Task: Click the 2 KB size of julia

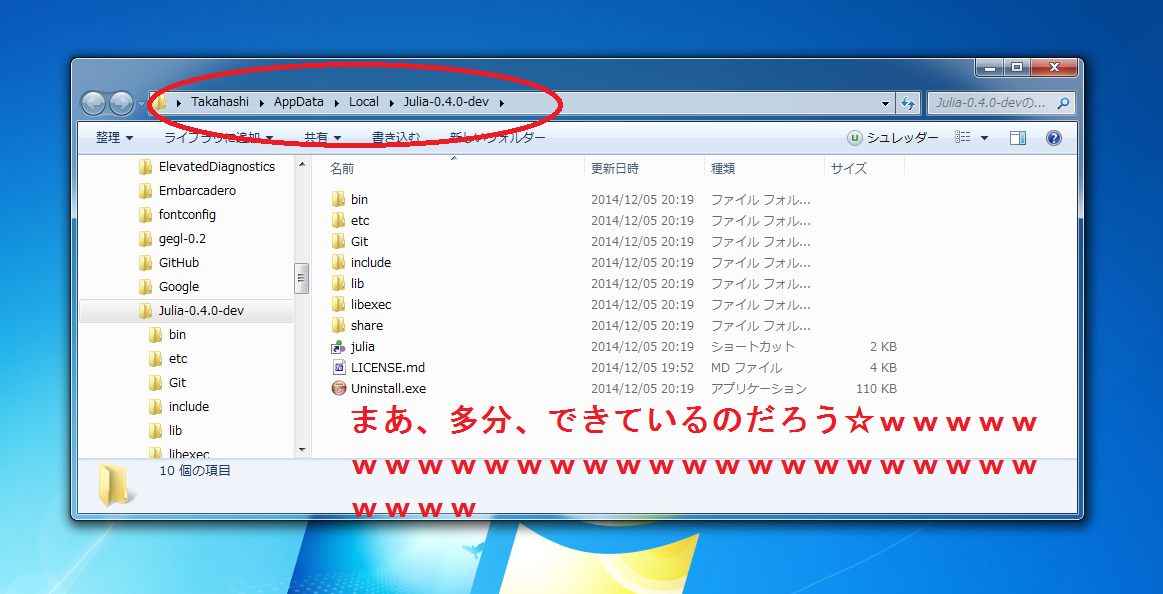Action: point(883,346)
